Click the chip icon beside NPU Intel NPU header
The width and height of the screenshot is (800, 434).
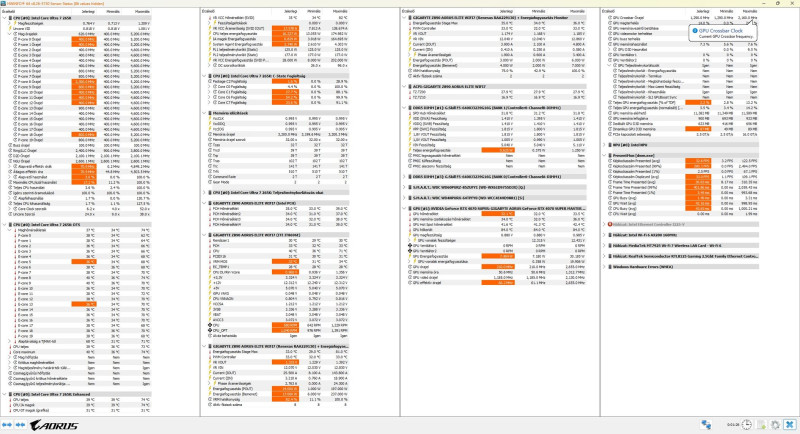pos(610,145)
